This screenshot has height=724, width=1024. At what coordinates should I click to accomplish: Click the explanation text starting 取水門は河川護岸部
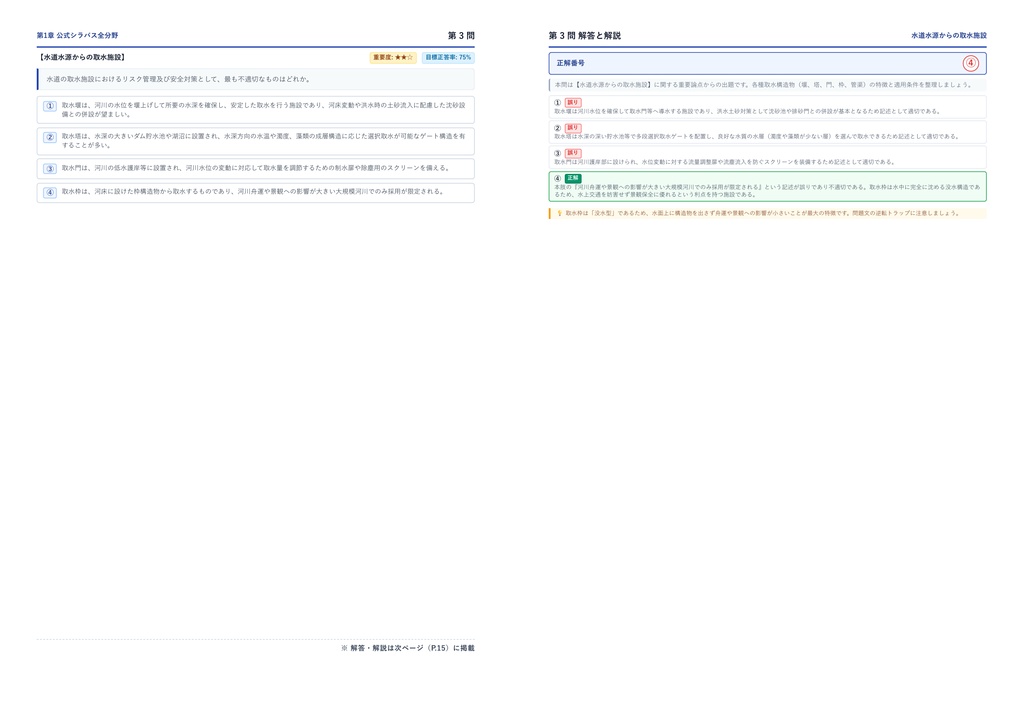click(724, 162)
